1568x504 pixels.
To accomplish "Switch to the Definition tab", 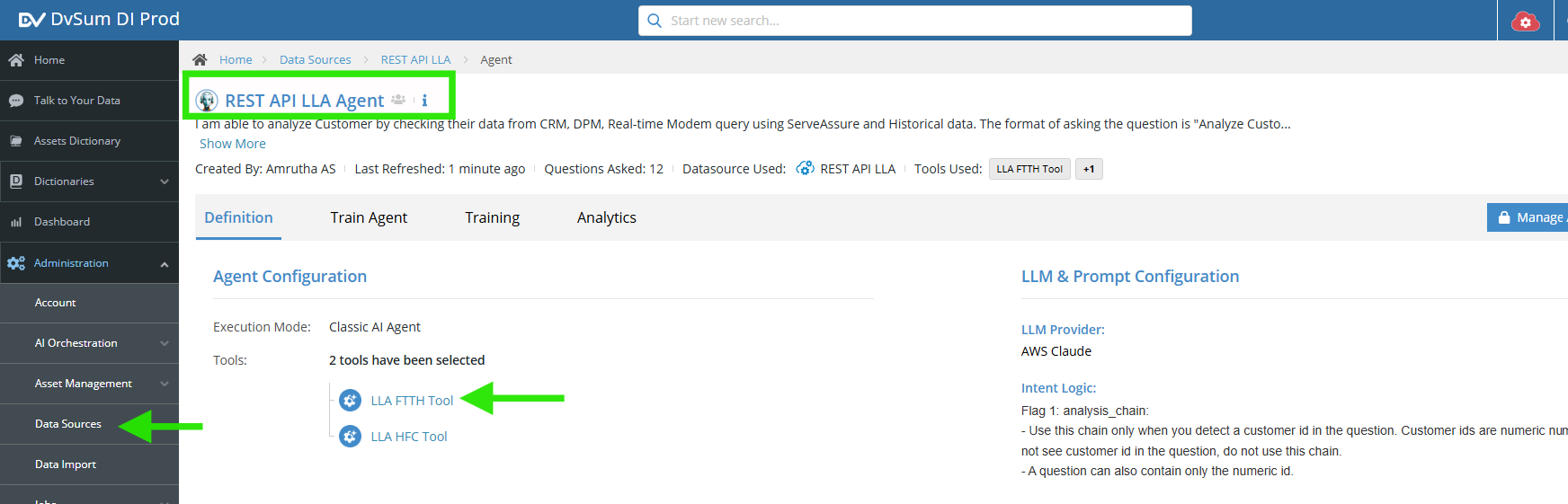I will 238,217.
